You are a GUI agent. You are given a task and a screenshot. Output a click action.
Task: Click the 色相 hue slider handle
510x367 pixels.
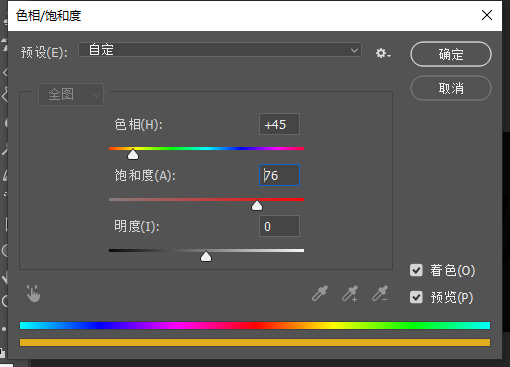(x=133, y=154)
